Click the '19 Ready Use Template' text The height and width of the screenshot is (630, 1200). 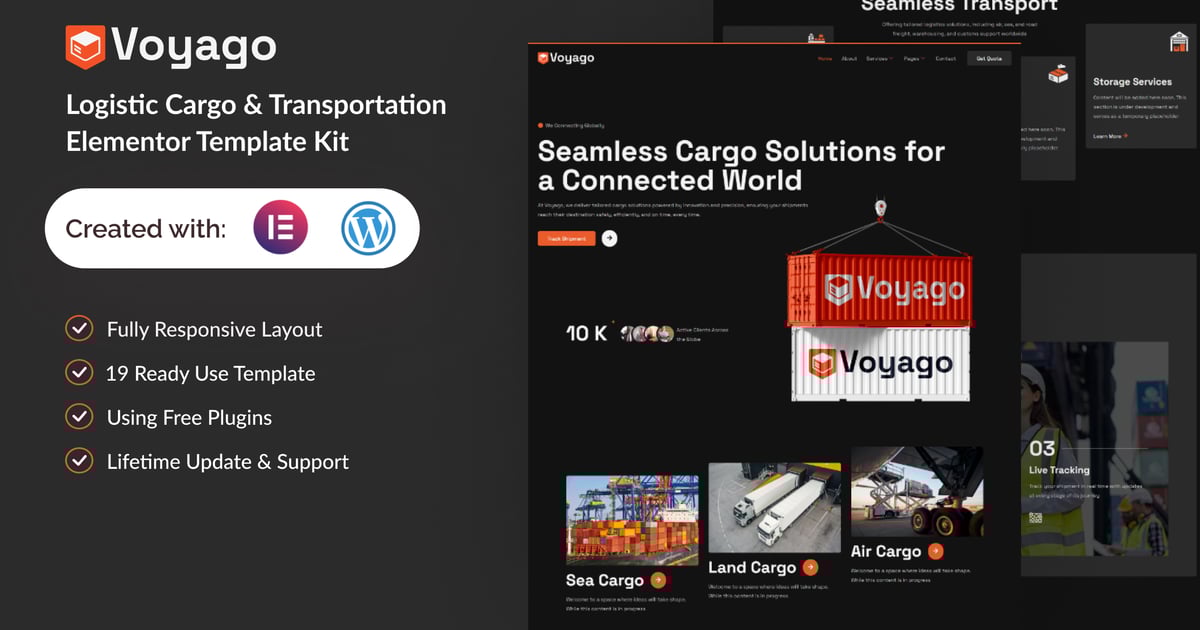pyautogui.click(x=210, y=373)
